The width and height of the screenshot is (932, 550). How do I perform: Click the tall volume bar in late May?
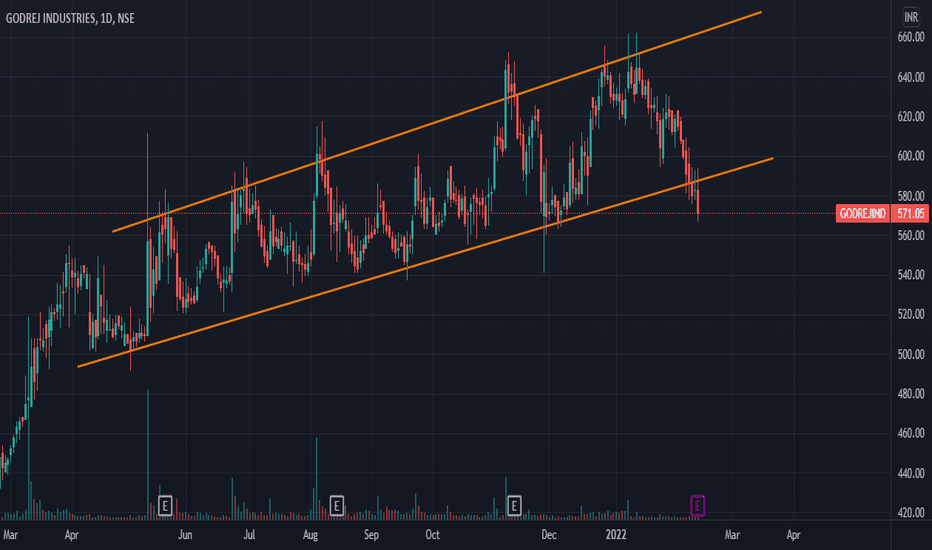(148, 454)
